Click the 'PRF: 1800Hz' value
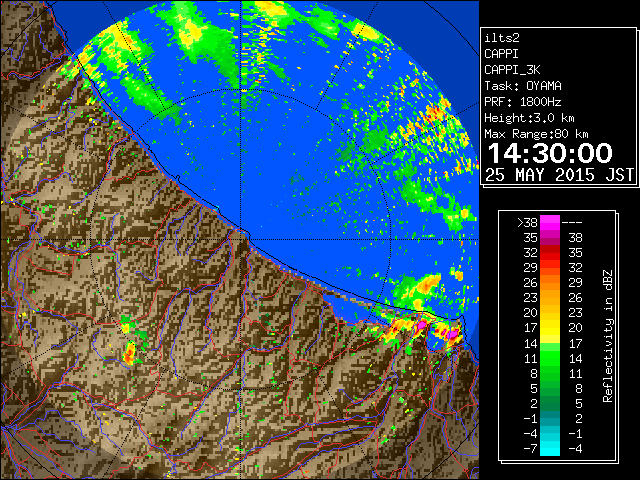The height and width of the screenshot is (480, 640). 523,102
